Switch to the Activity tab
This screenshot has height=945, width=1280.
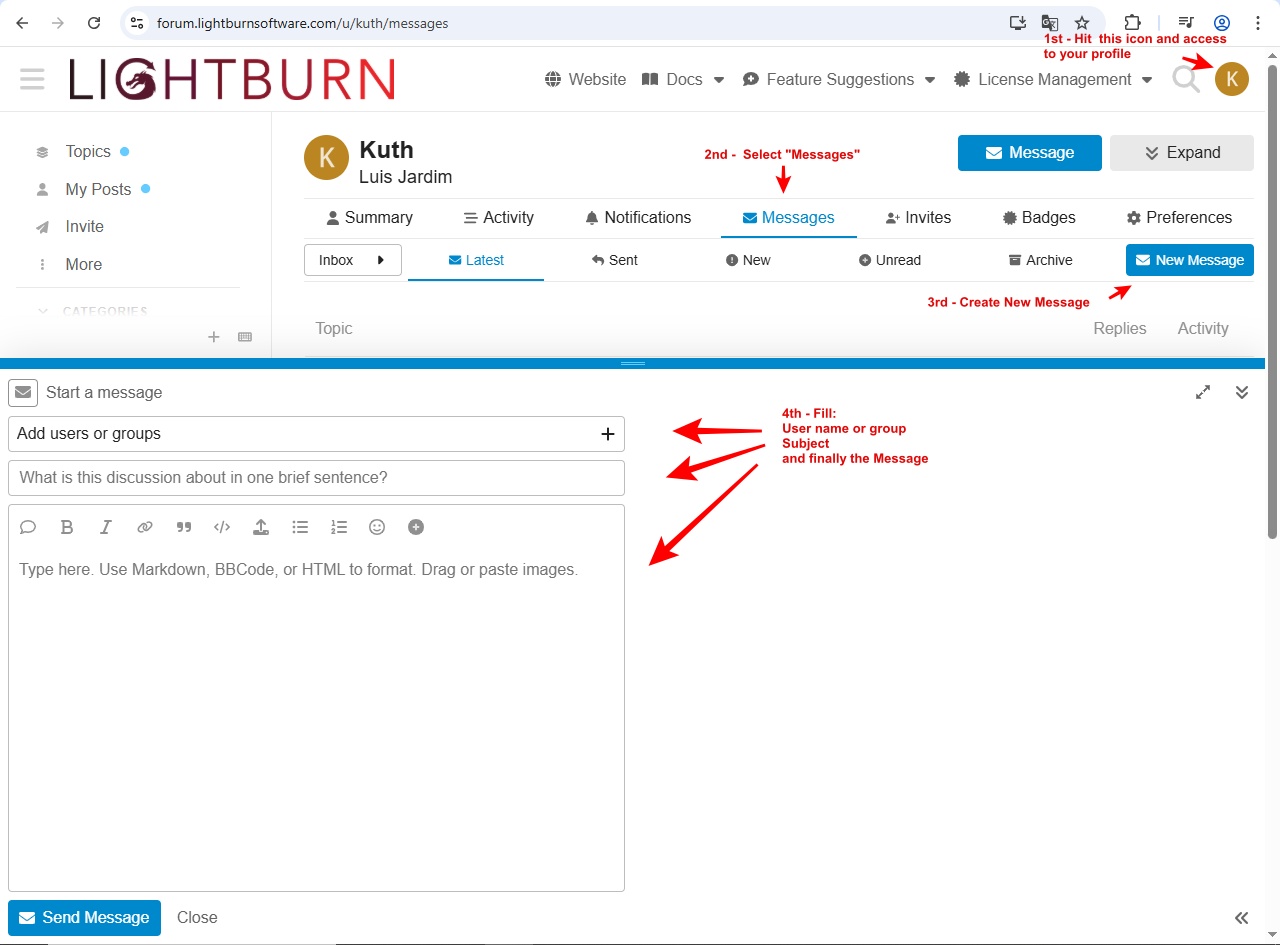tap(498, 217)
